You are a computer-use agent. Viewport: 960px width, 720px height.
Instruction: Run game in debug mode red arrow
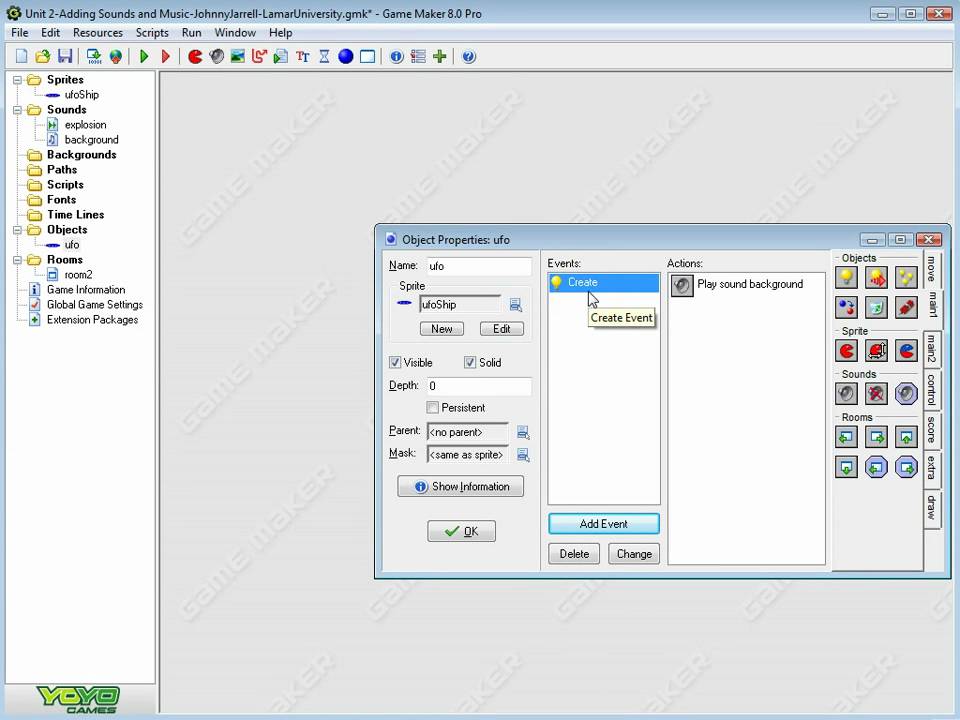pos(165,57)
